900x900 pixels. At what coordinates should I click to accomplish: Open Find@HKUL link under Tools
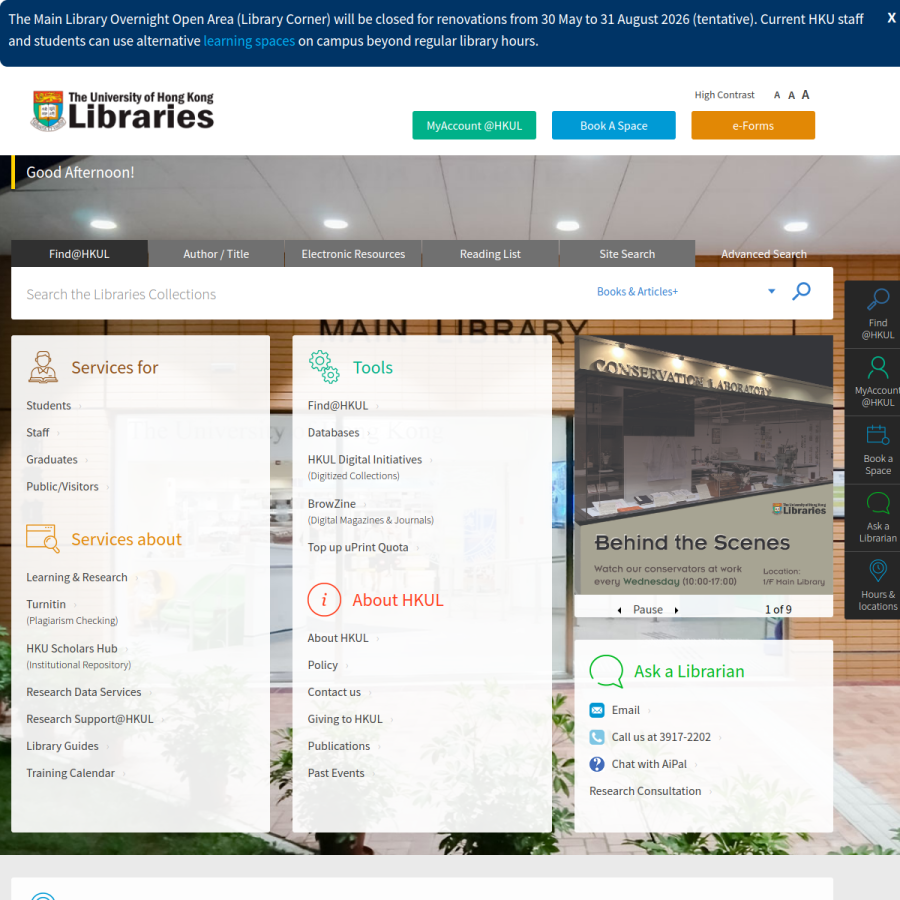[338, 405]
